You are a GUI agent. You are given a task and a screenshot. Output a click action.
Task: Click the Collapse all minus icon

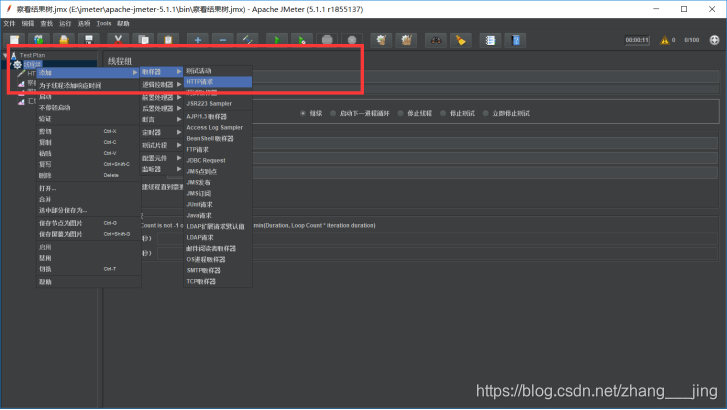pos(223,40)
